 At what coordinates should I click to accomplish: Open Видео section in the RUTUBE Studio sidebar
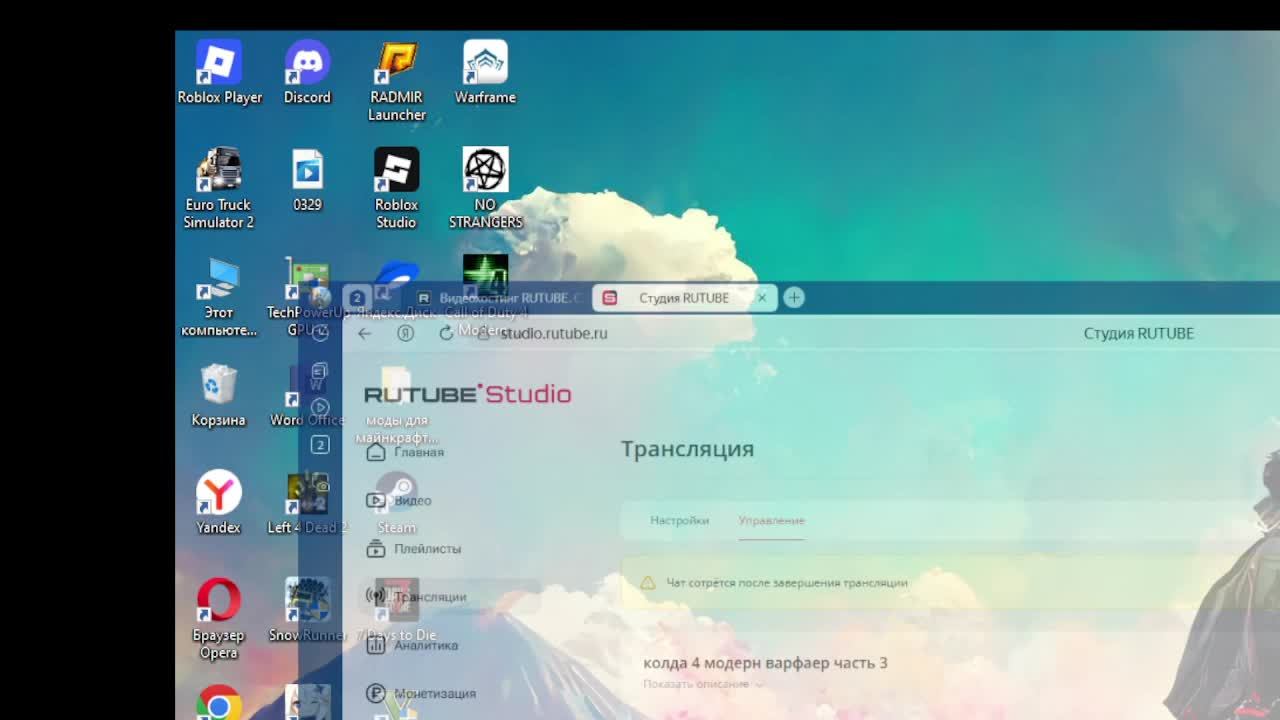pyautogui.click(x=399, y=500)
